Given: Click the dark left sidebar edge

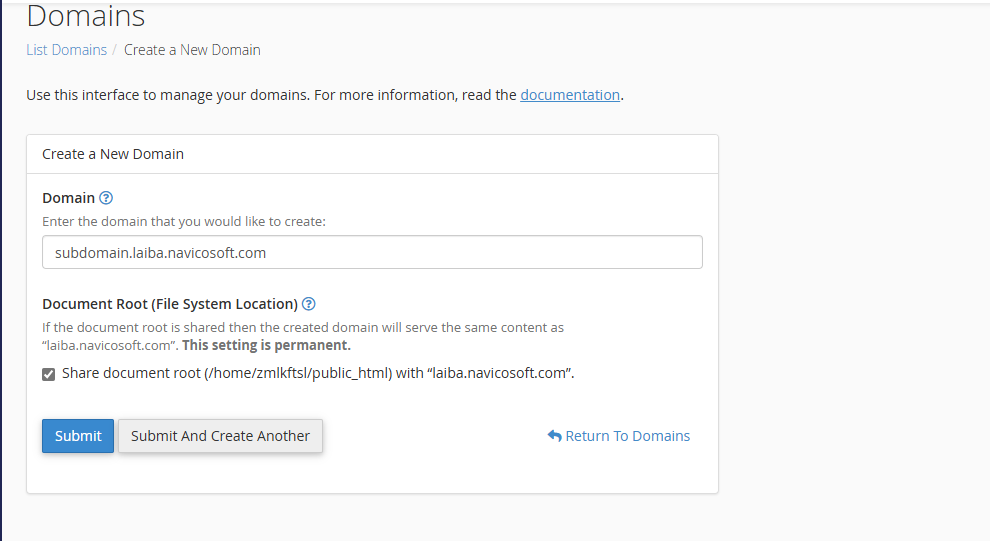Looking at the screenshot, I should [1, 300].
